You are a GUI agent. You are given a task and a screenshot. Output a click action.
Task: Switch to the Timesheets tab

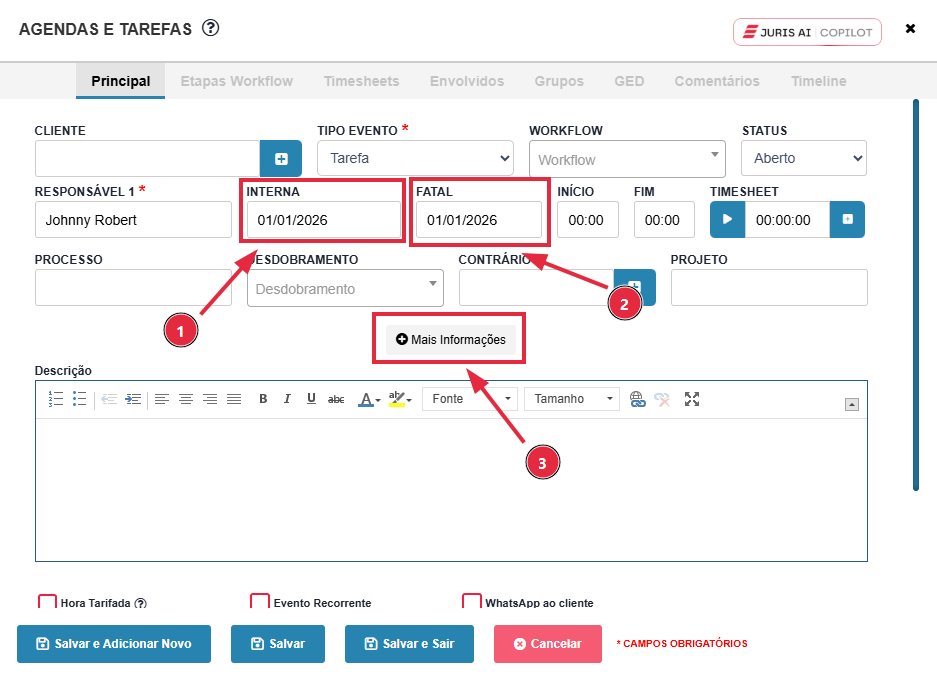[x=361, y=81]
